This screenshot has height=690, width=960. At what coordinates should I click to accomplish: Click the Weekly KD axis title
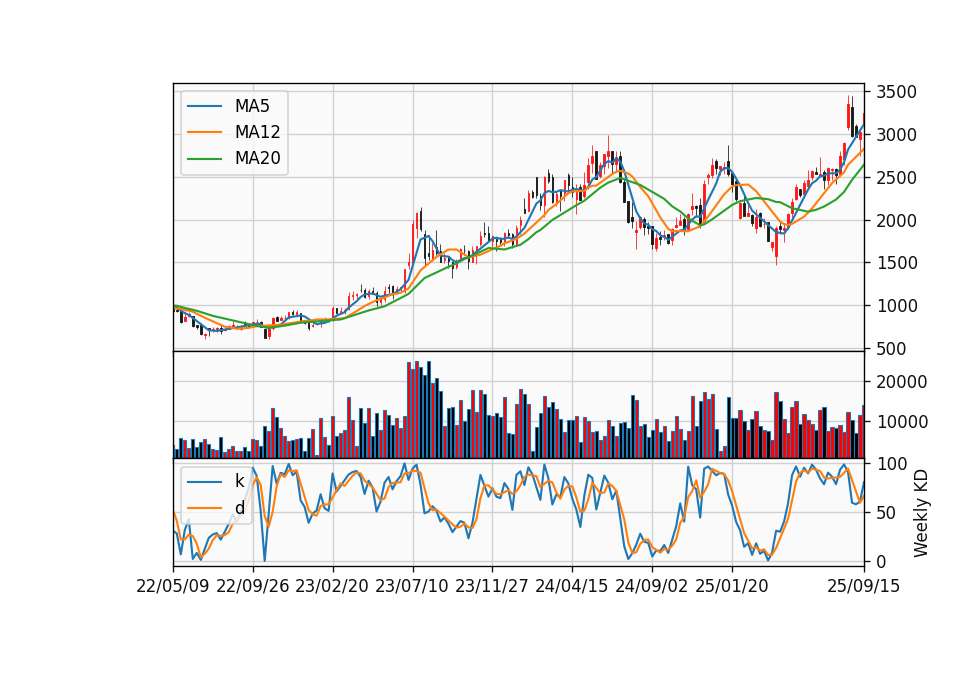tap(921, 514)
